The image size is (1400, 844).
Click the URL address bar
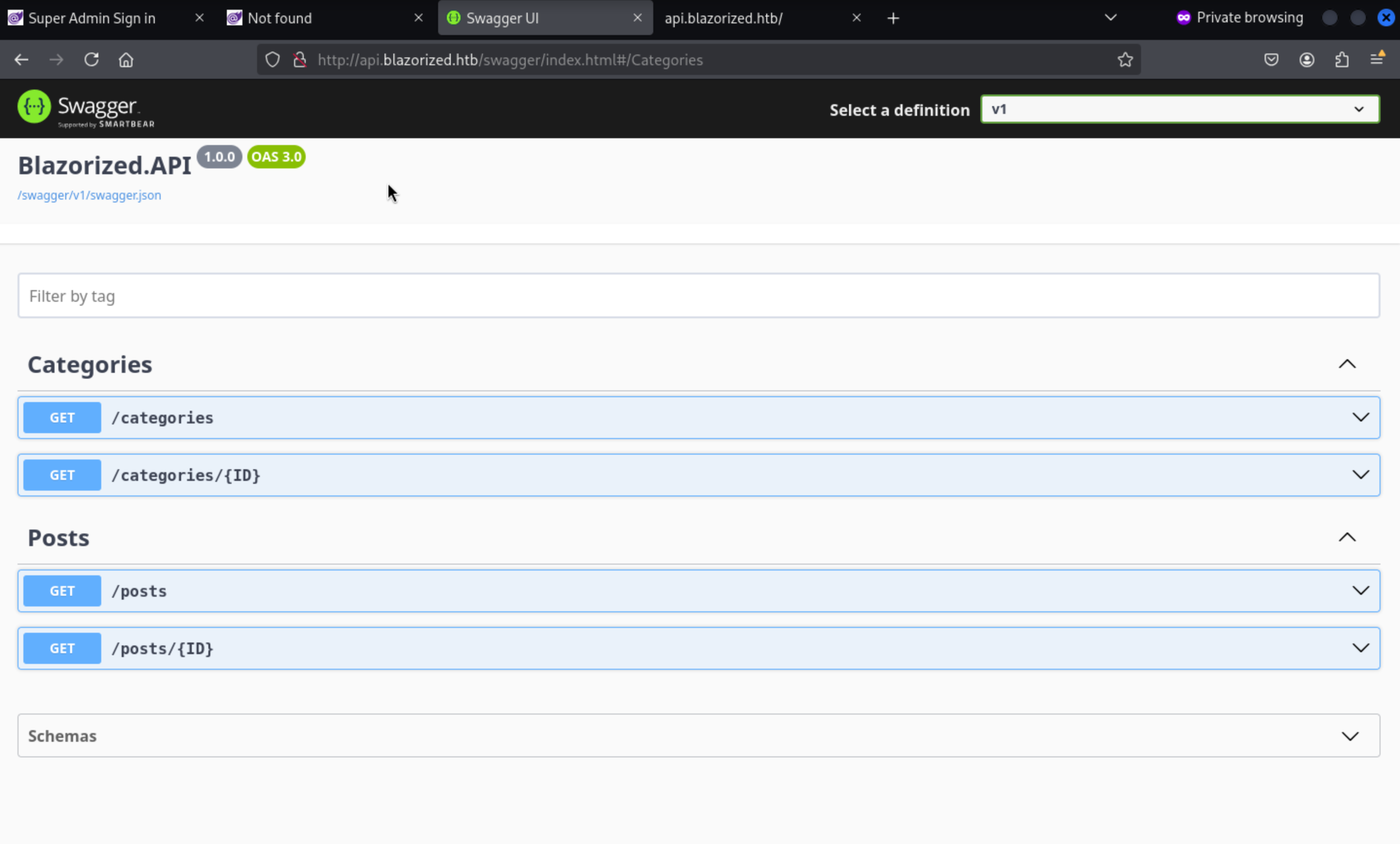(x=699, y=60)
